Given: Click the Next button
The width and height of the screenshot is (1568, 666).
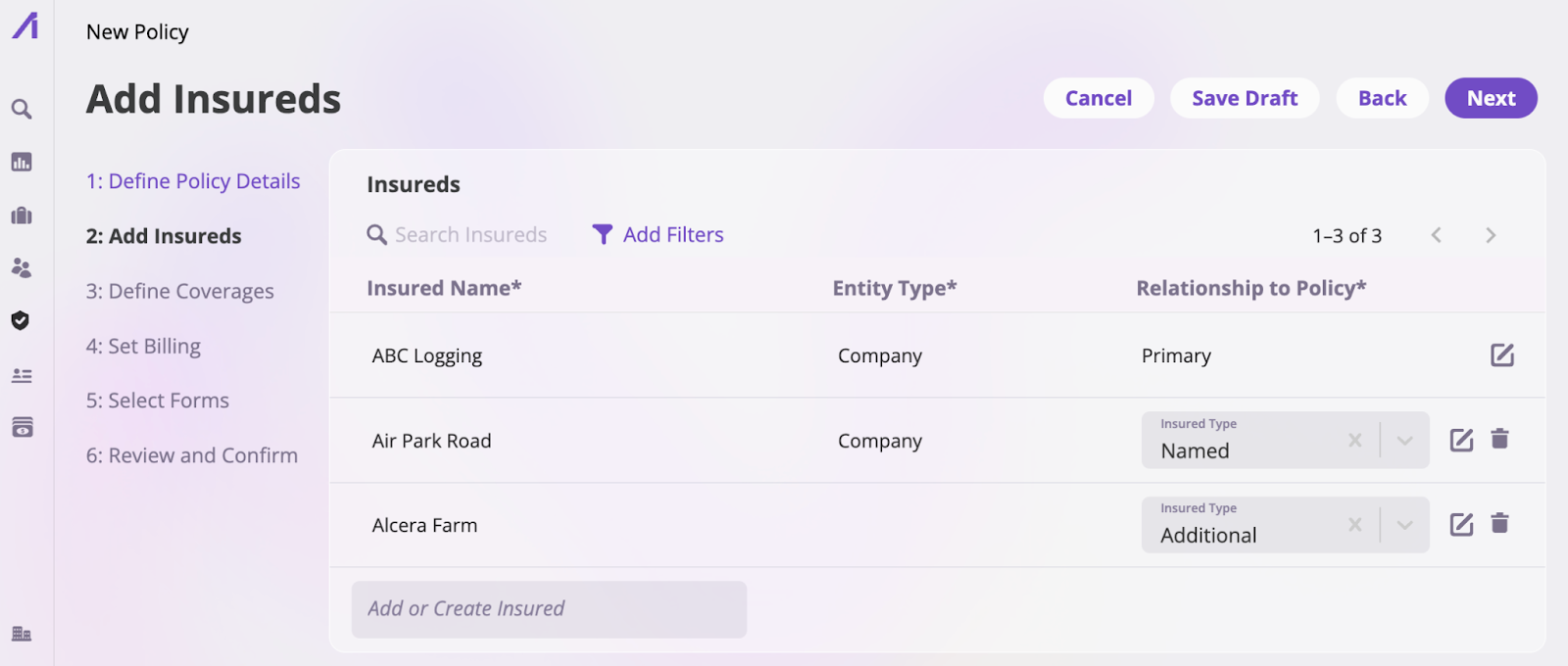Looking at the screenshot, I should [x=1491, y=98].
